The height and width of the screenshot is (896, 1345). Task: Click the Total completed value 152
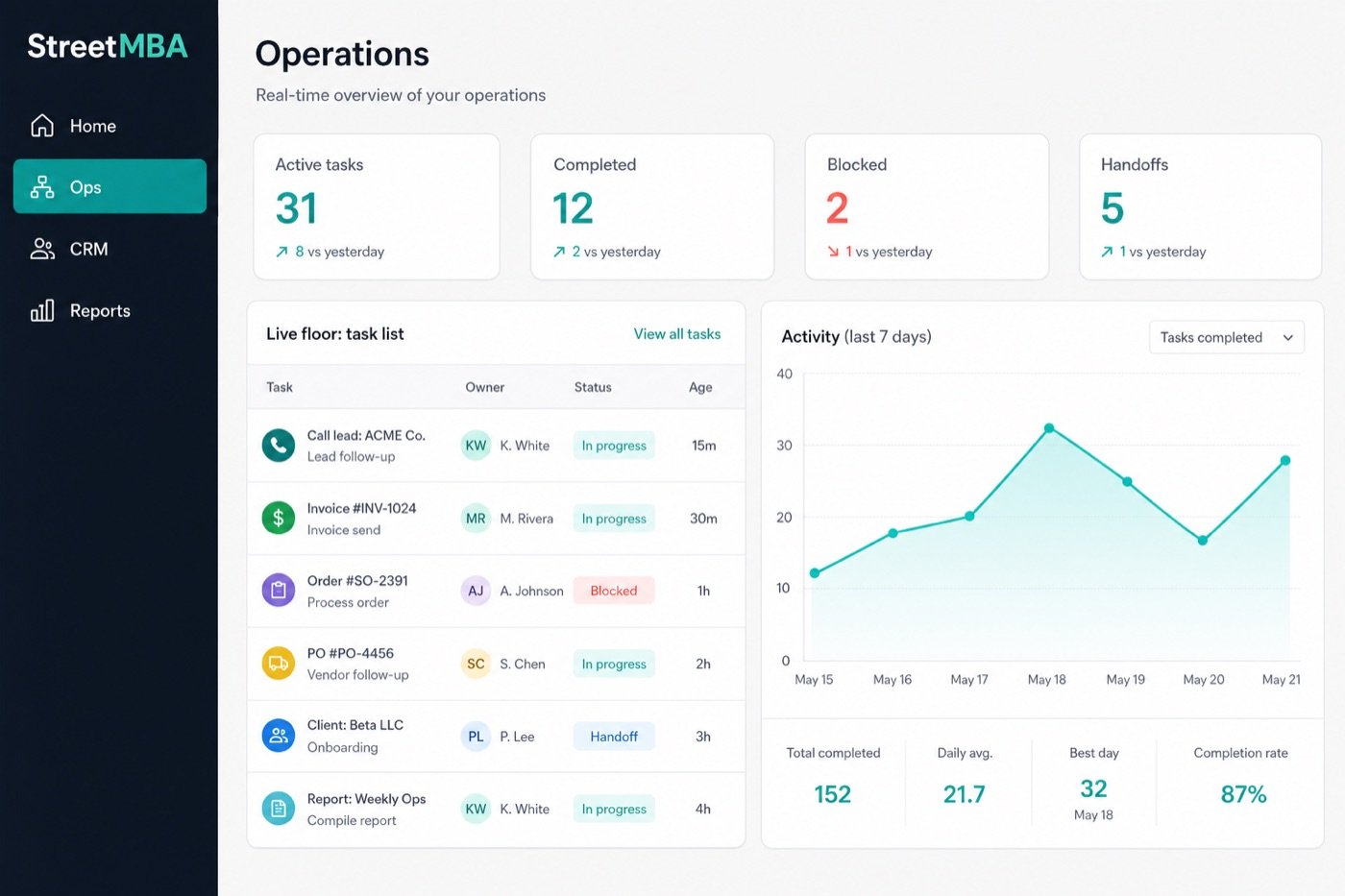[832, 794]
